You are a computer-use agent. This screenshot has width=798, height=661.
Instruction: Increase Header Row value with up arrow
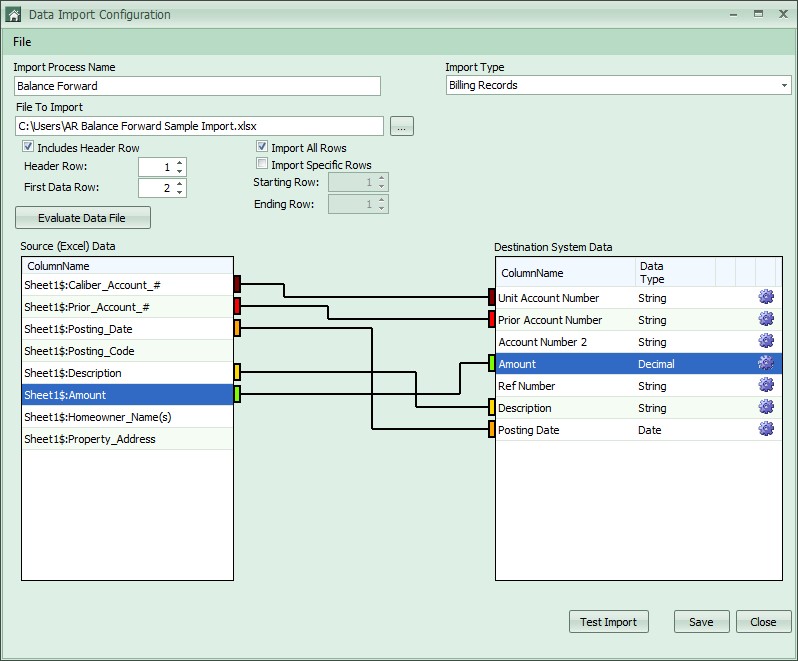click(x=180, y=163)
